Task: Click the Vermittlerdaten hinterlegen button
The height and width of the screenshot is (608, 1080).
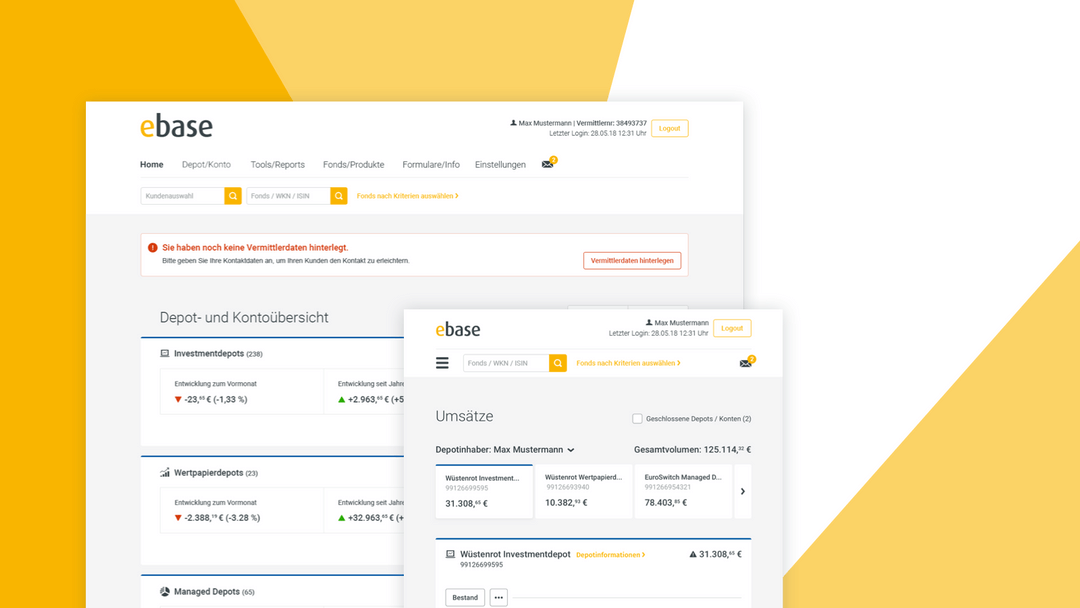Action: pyautogui.click(x=632, y=260)
